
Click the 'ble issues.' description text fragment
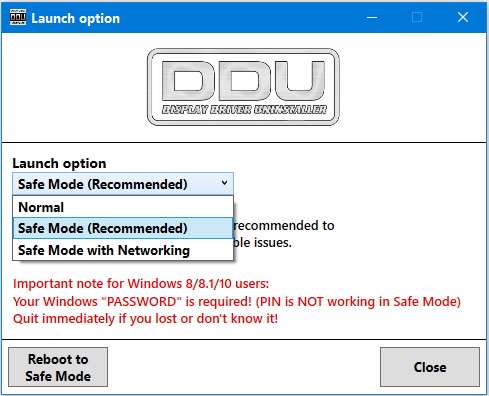click(263, 243)
